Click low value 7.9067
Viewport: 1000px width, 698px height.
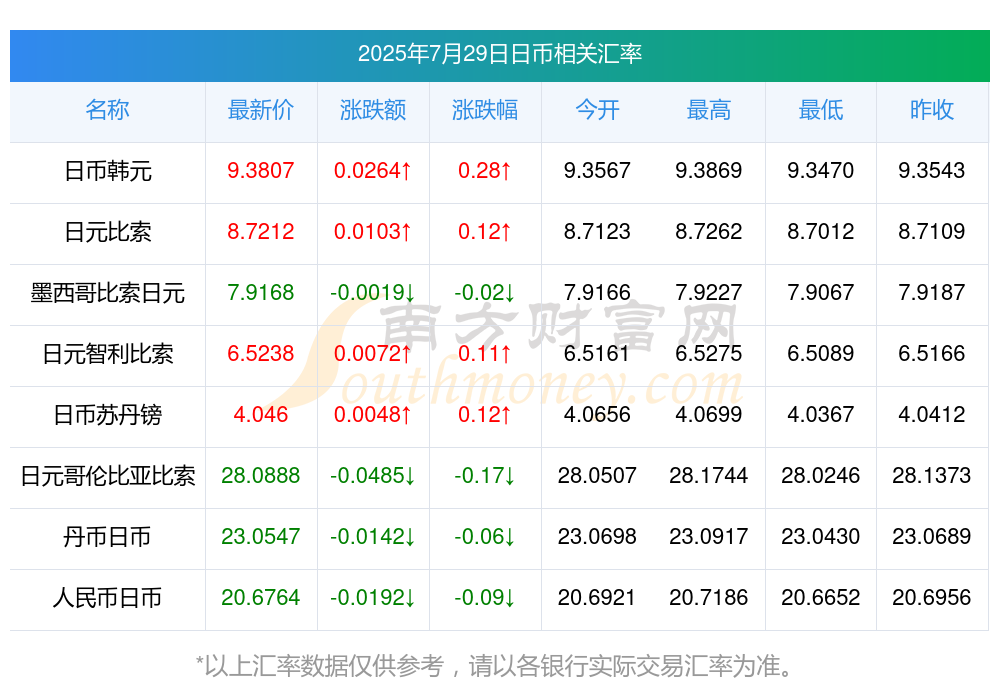pyautogui.click(x=821, y=292)
